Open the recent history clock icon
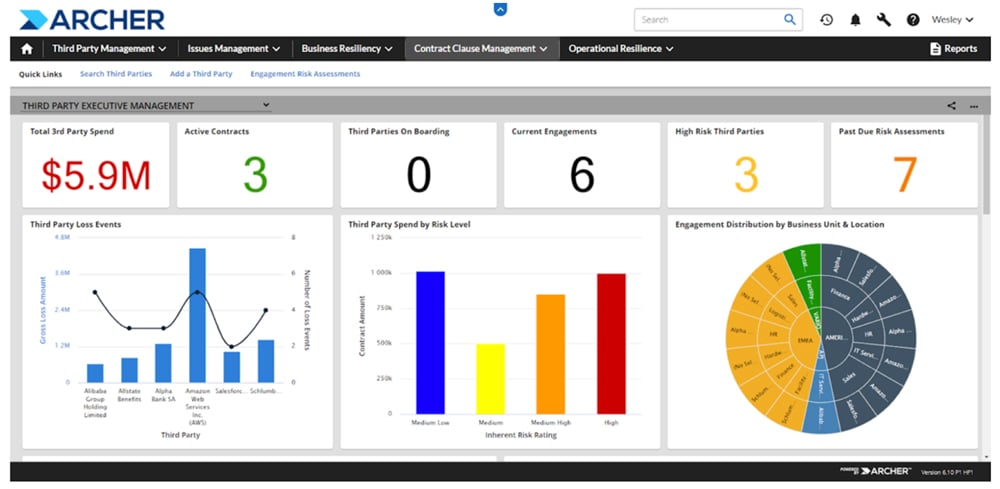 click(826, 20)
